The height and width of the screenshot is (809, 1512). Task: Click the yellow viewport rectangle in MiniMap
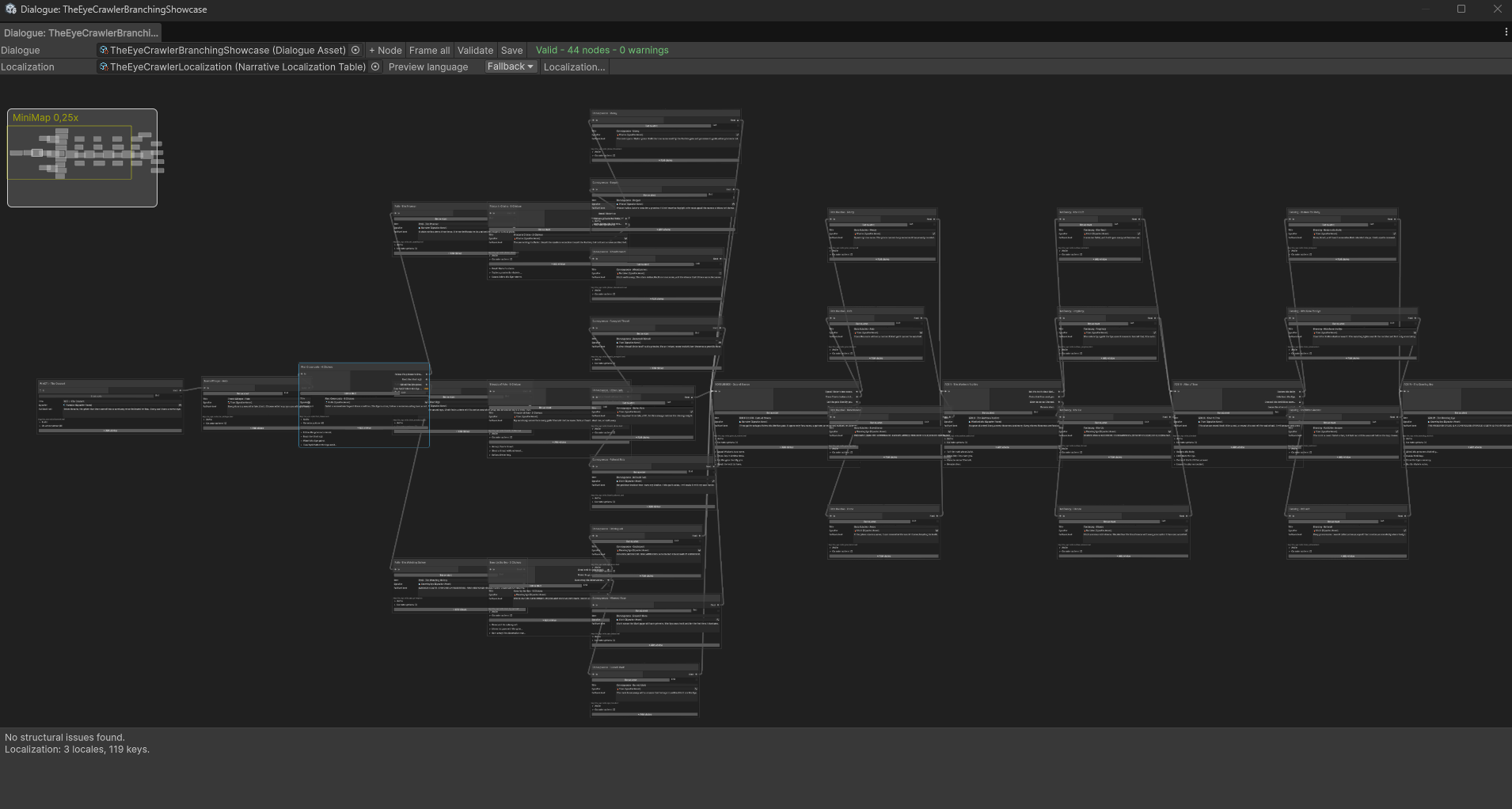pyautogui.click(x=70, y=152)
